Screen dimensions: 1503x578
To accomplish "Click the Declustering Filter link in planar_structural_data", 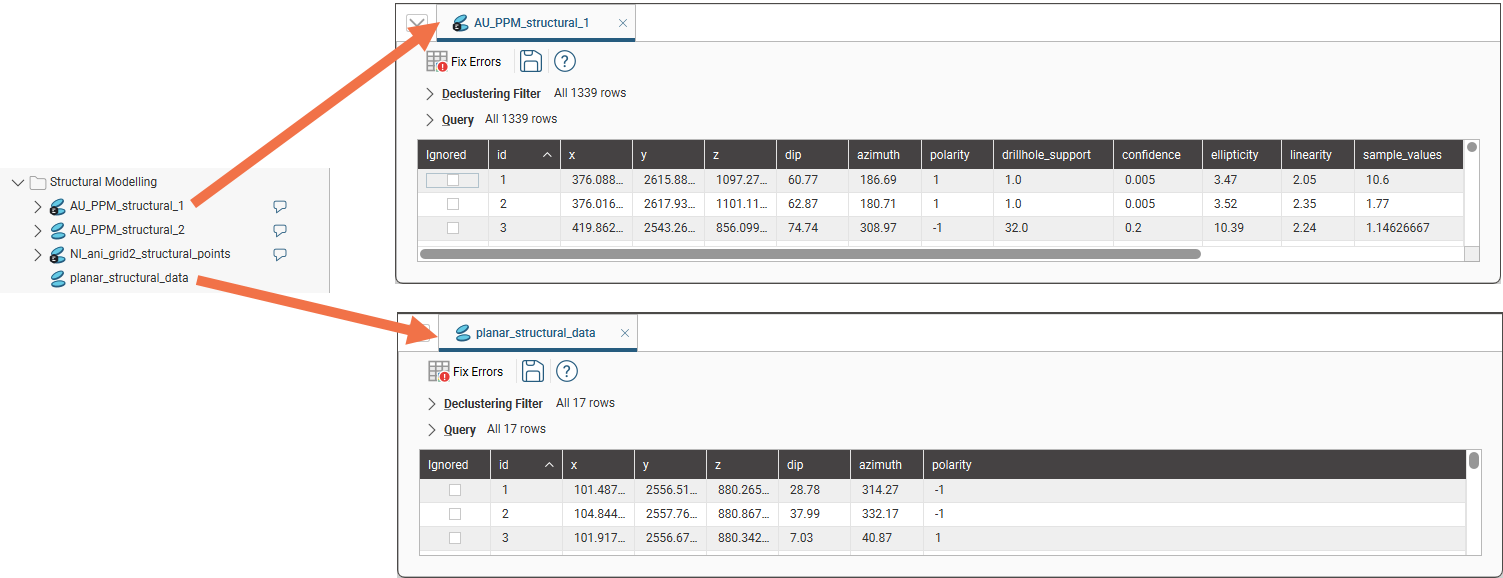I will coord(491,403).
